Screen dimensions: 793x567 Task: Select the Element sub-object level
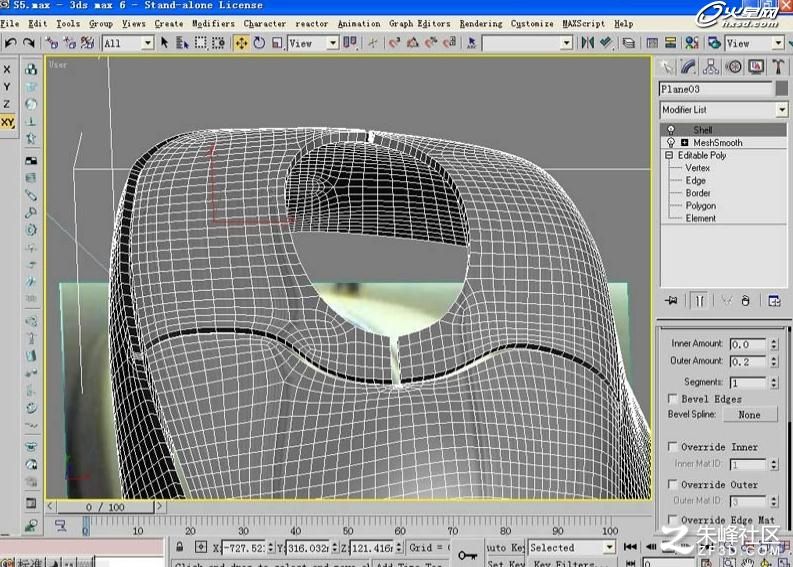[x=700, y=219]
